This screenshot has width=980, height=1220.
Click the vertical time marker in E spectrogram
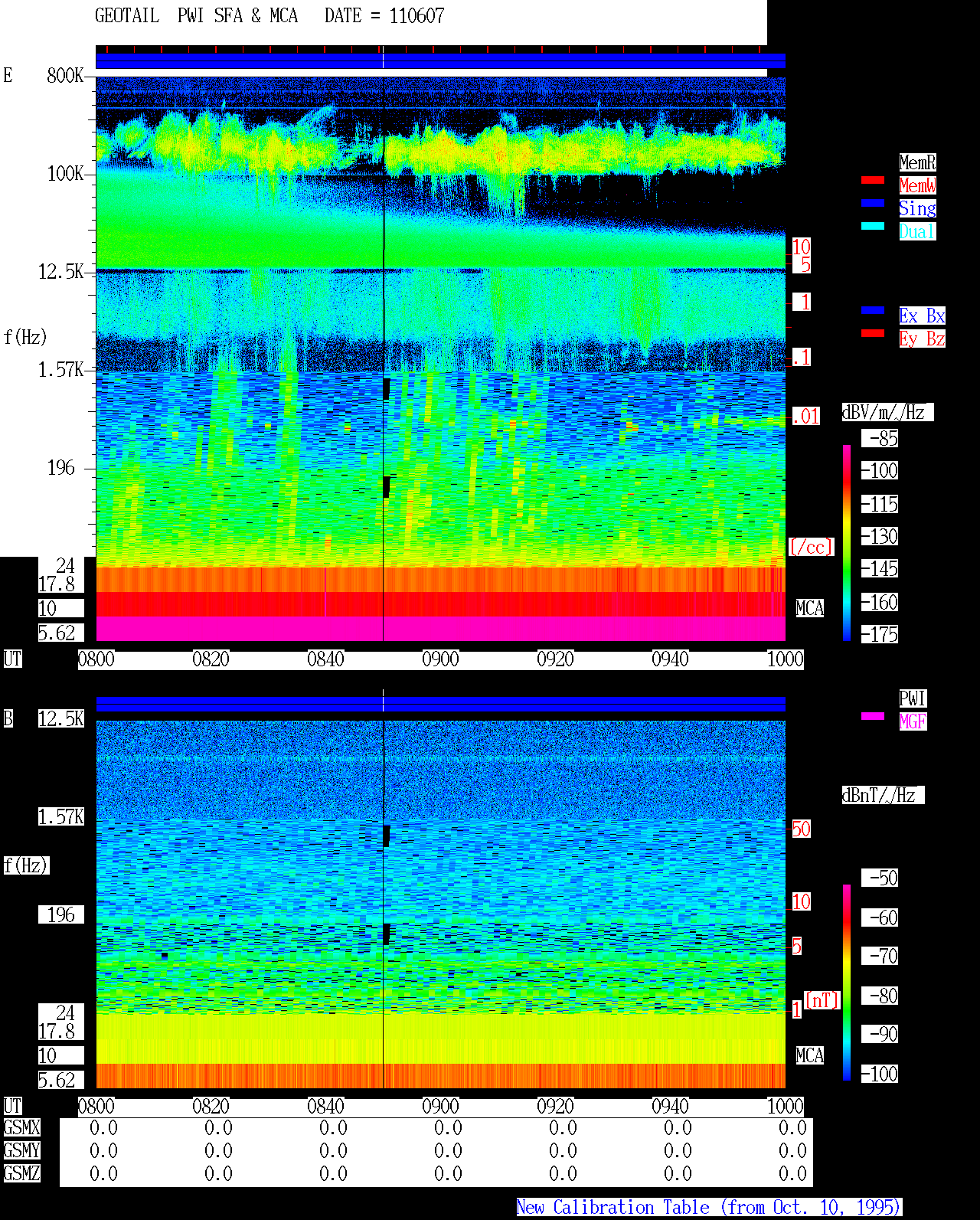coord(383,358)
